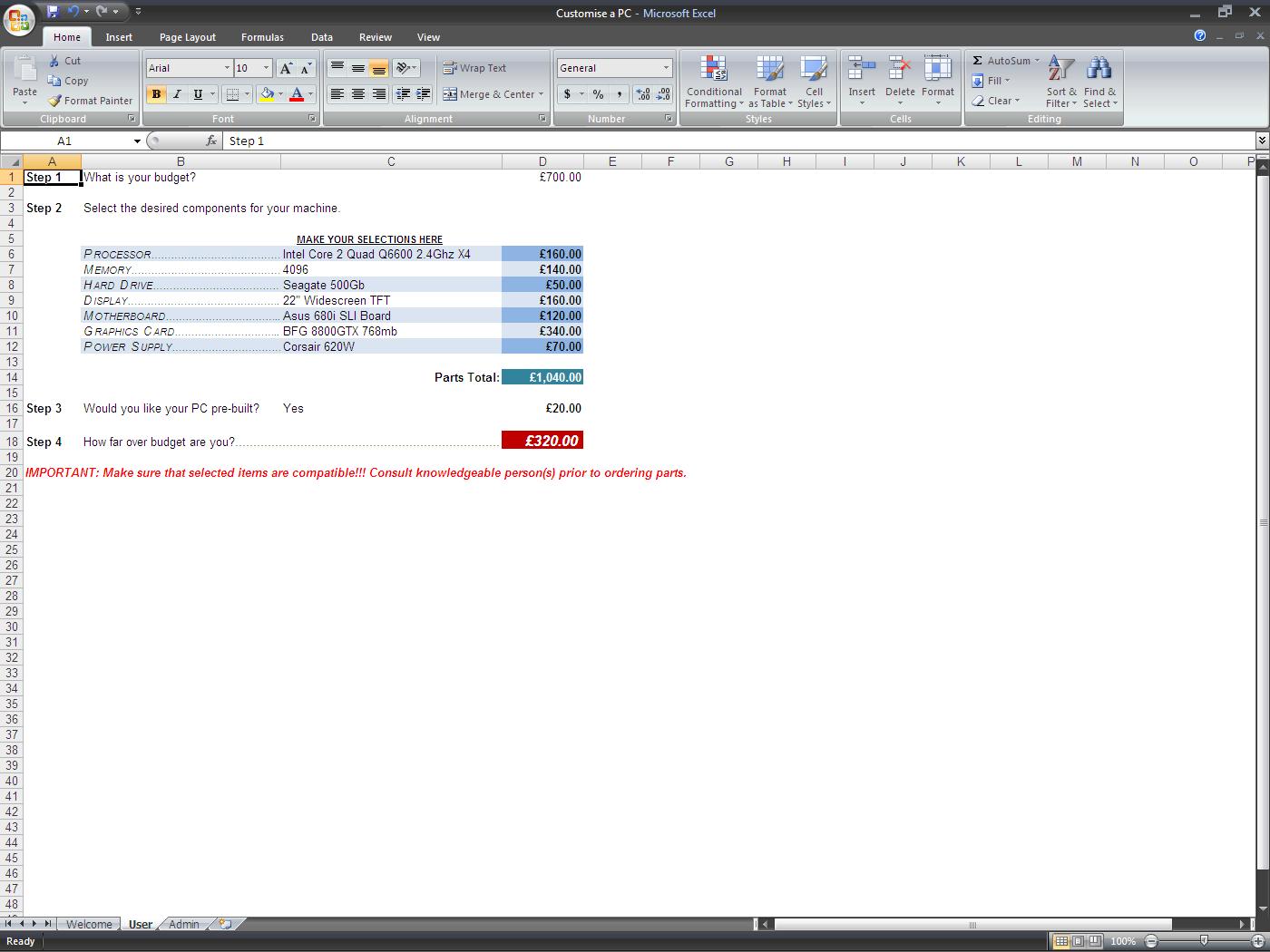Switch to the Data ribbon tab
This screenshot has height=952, width=1270.
click(x=322, y=37)
